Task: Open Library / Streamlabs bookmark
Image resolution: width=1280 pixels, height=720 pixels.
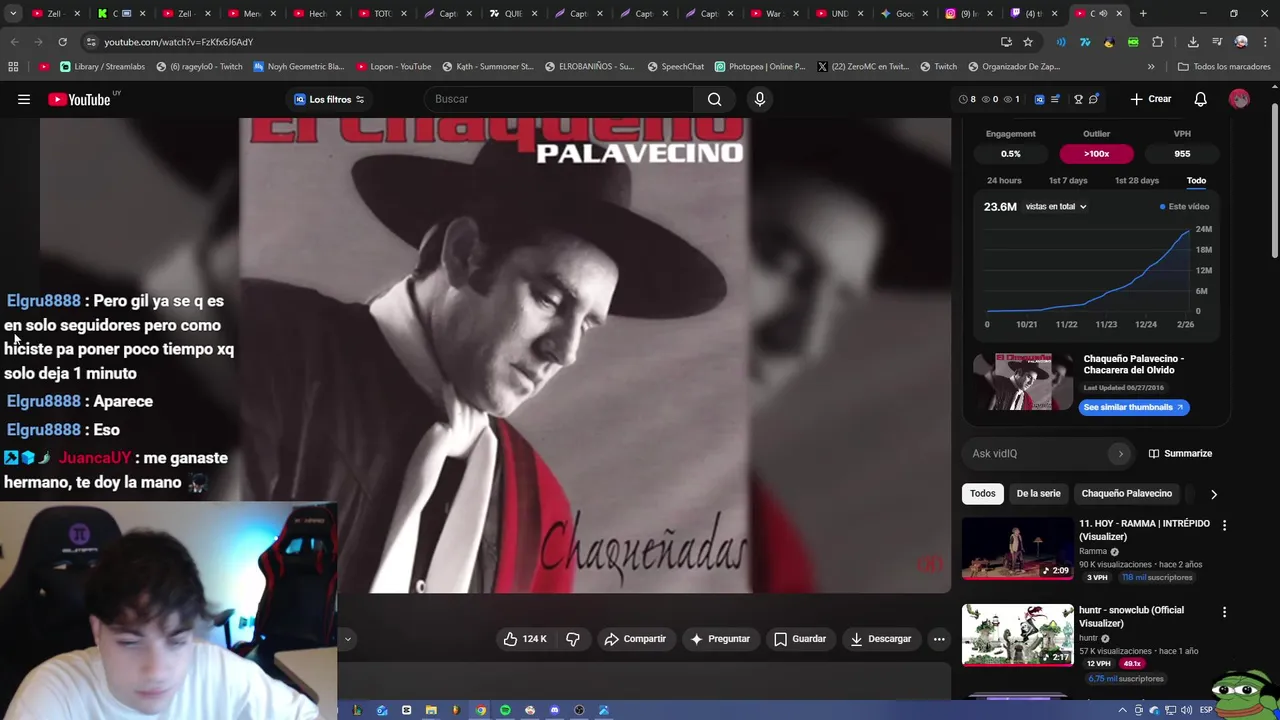Action: [103, 66]
